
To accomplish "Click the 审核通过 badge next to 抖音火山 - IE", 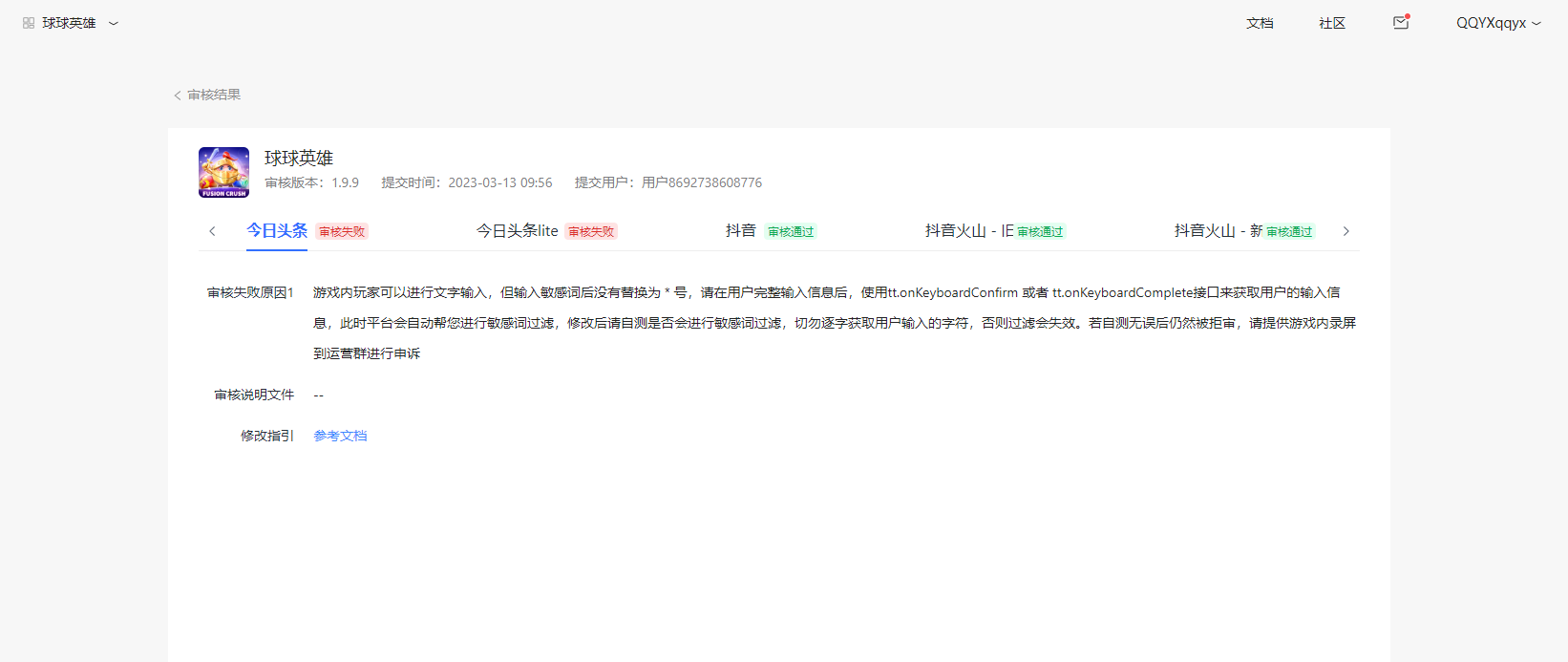I will [x=1040, y=231].
